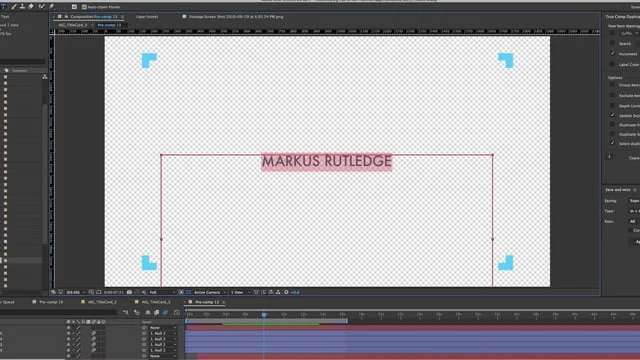Click the work area start handle
This screenshot has width=640, height=360.
pyautogui.click(x=186, y=321)
